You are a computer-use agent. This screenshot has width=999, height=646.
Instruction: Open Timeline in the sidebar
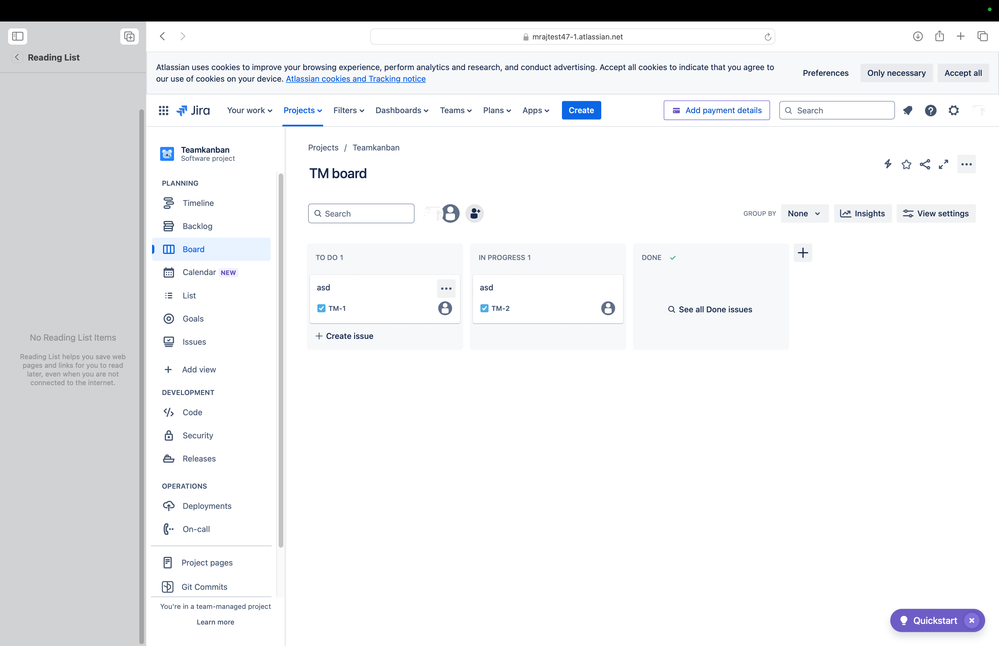pyautogui.click(x=211, y=203)
